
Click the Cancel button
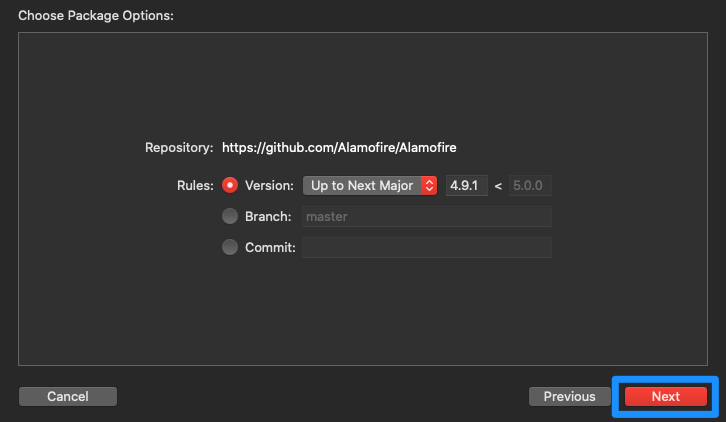pos(68,397)
